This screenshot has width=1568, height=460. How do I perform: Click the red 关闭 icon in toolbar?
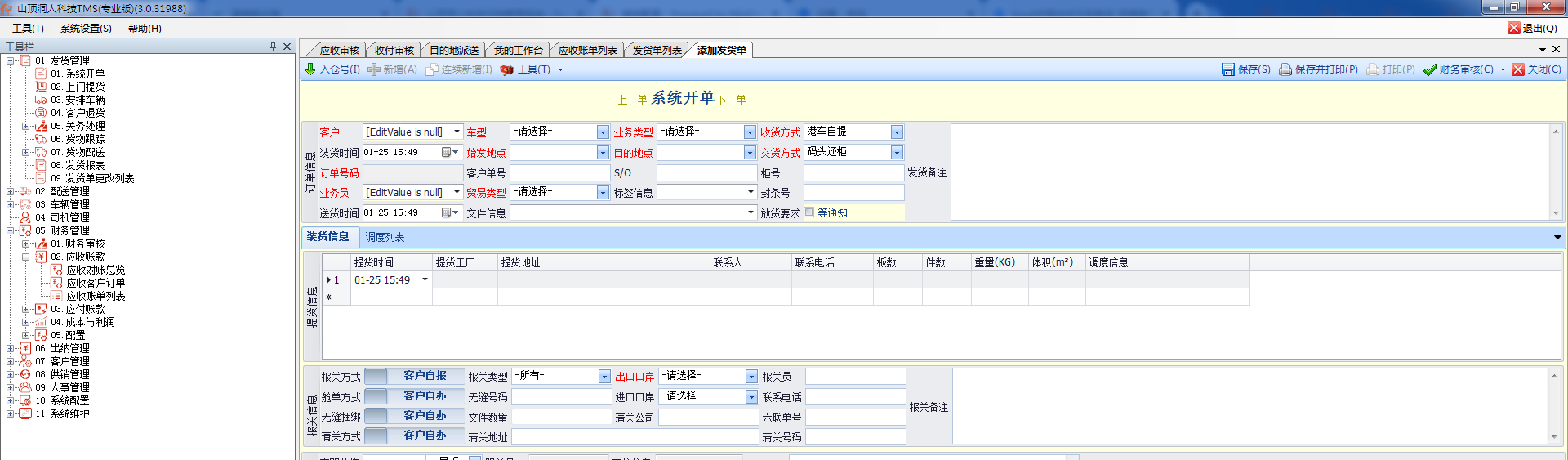click(1518, 69)
